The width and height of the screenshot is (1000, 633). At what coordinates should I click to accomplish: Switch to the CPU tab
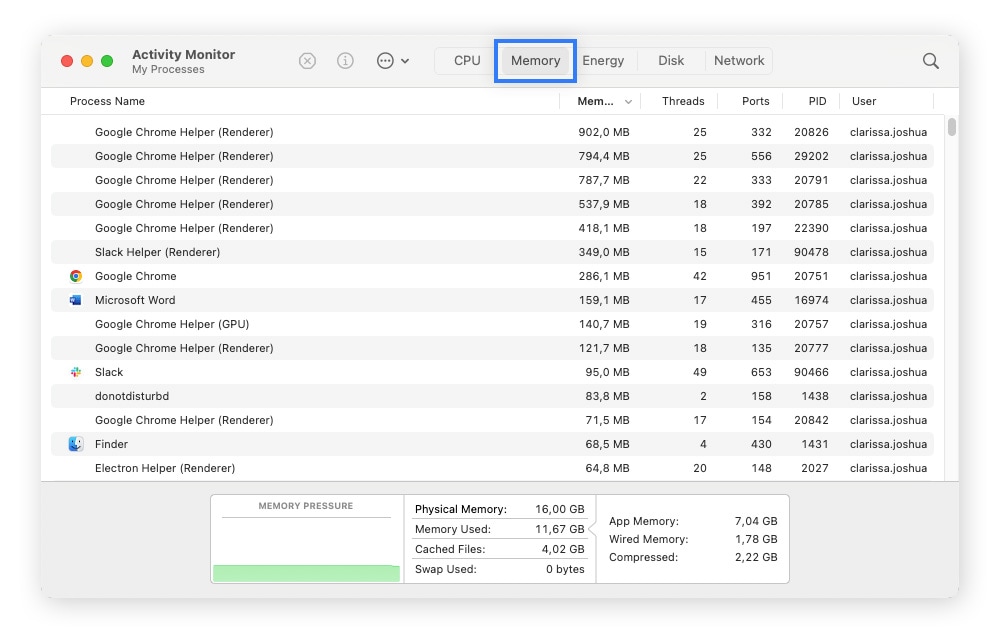point(467,61)
